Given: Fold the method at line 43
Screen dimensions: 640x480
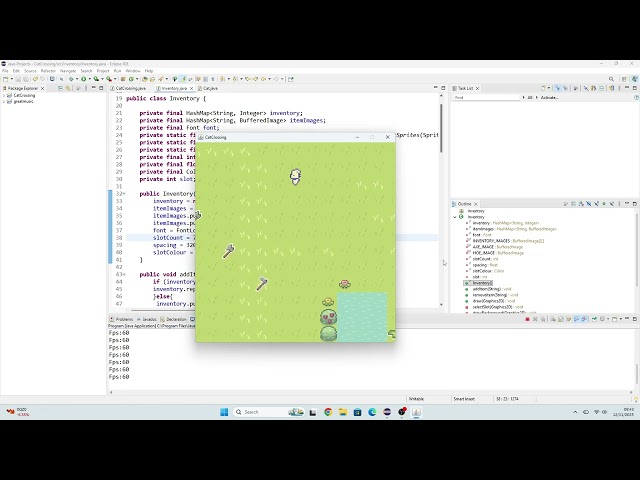Looking at the screenshot, I should click(x=124, y=275).
